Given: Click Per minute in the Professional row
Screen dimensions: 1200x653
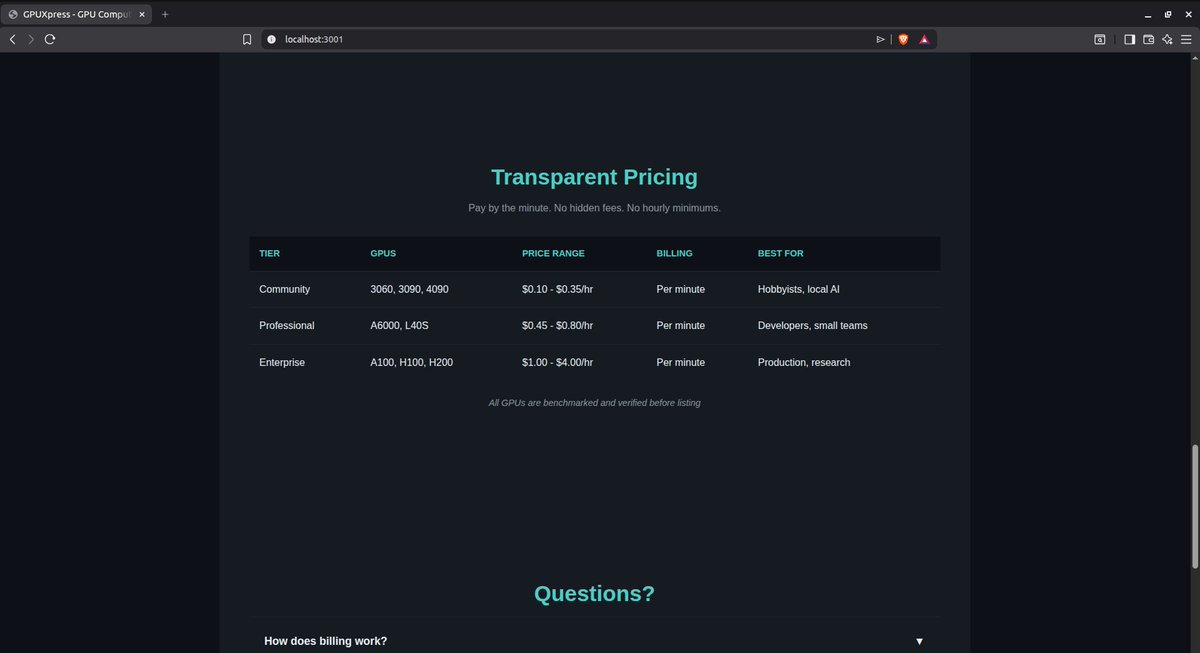Looking at the screenshot, I should [680, 326].
